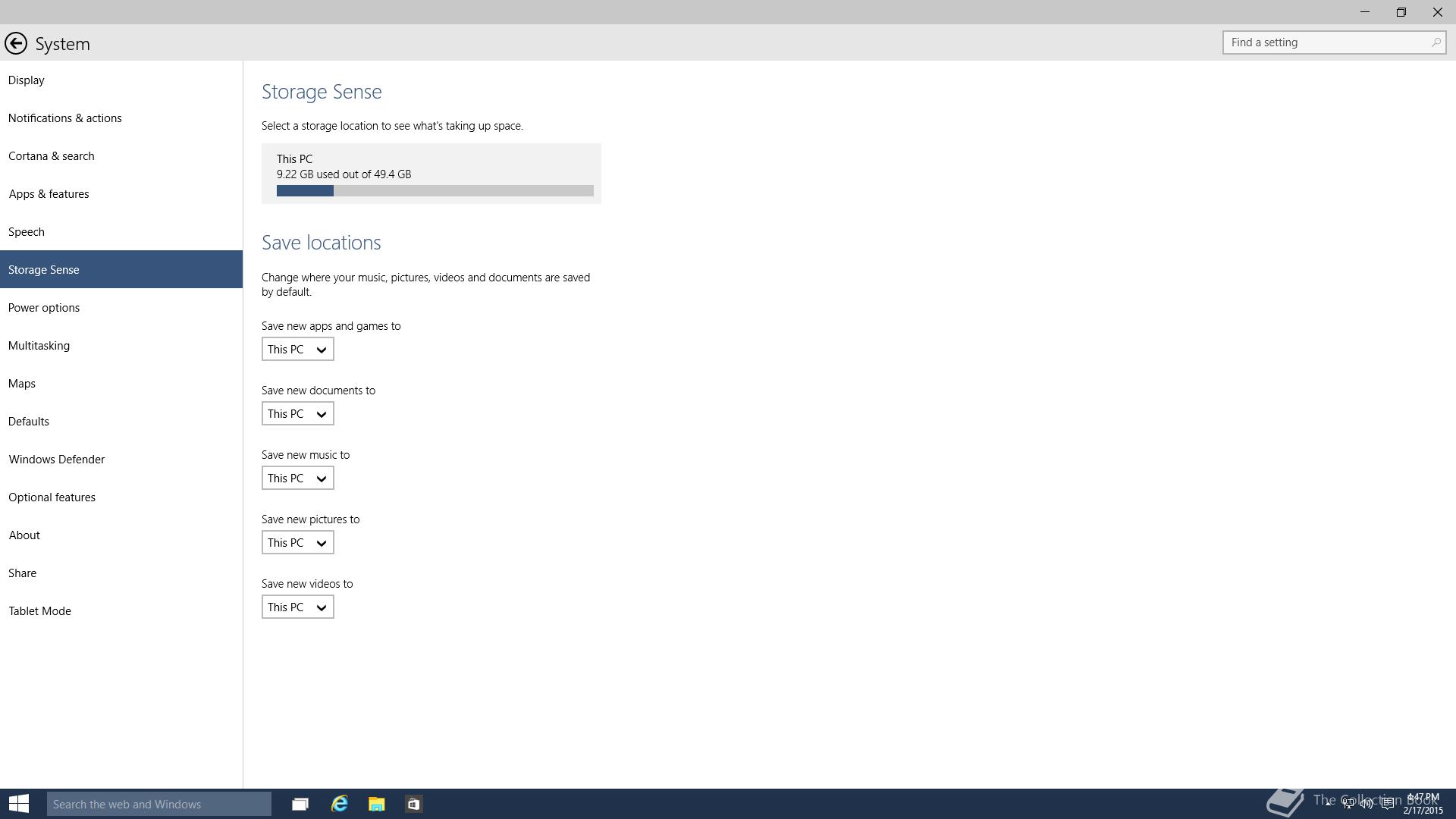Open the 'Save new music to' dropdown
This screenshot has height=819, width=1456.
click(298, 478)
